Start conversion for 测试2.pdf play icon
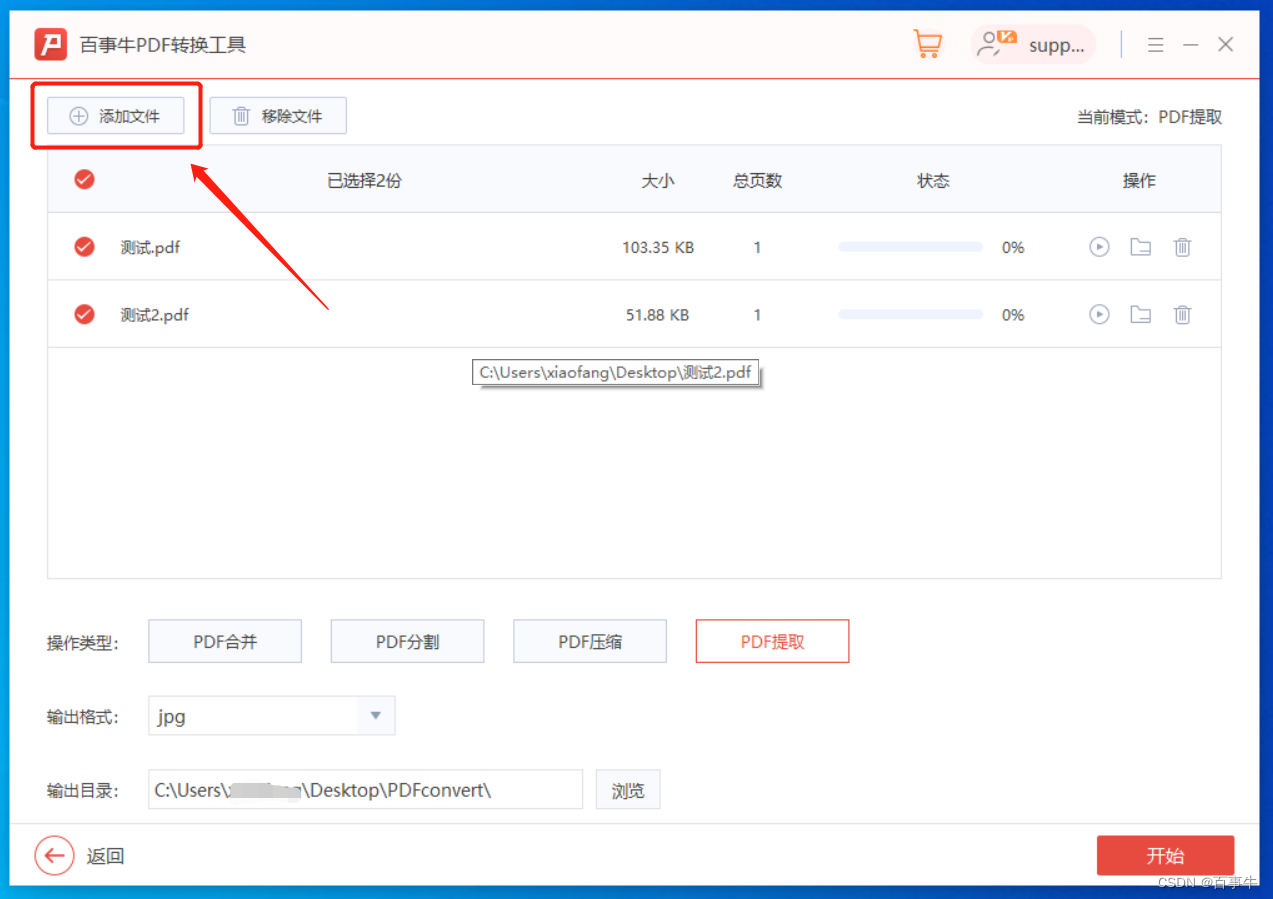Viewport: 1273px width, 899px height. (x=1099, y=315)
